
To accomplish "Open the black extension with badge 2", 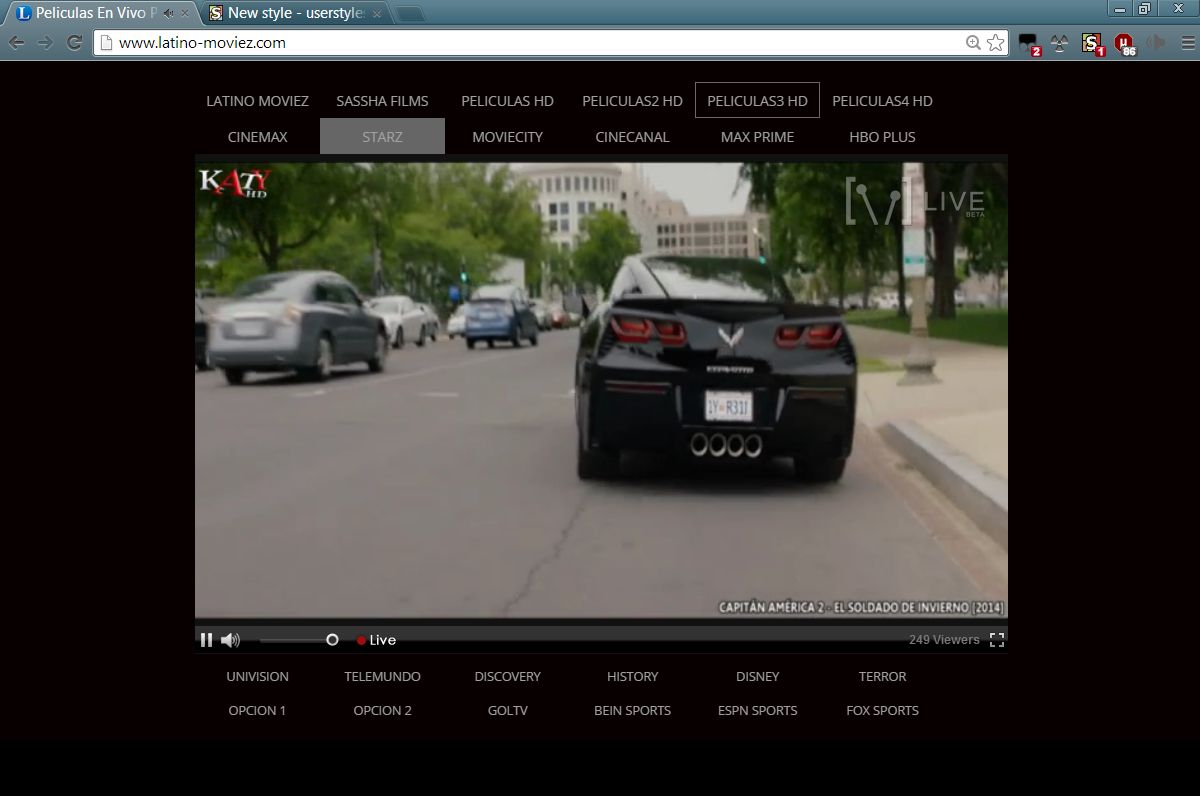I will (1028, 43).
